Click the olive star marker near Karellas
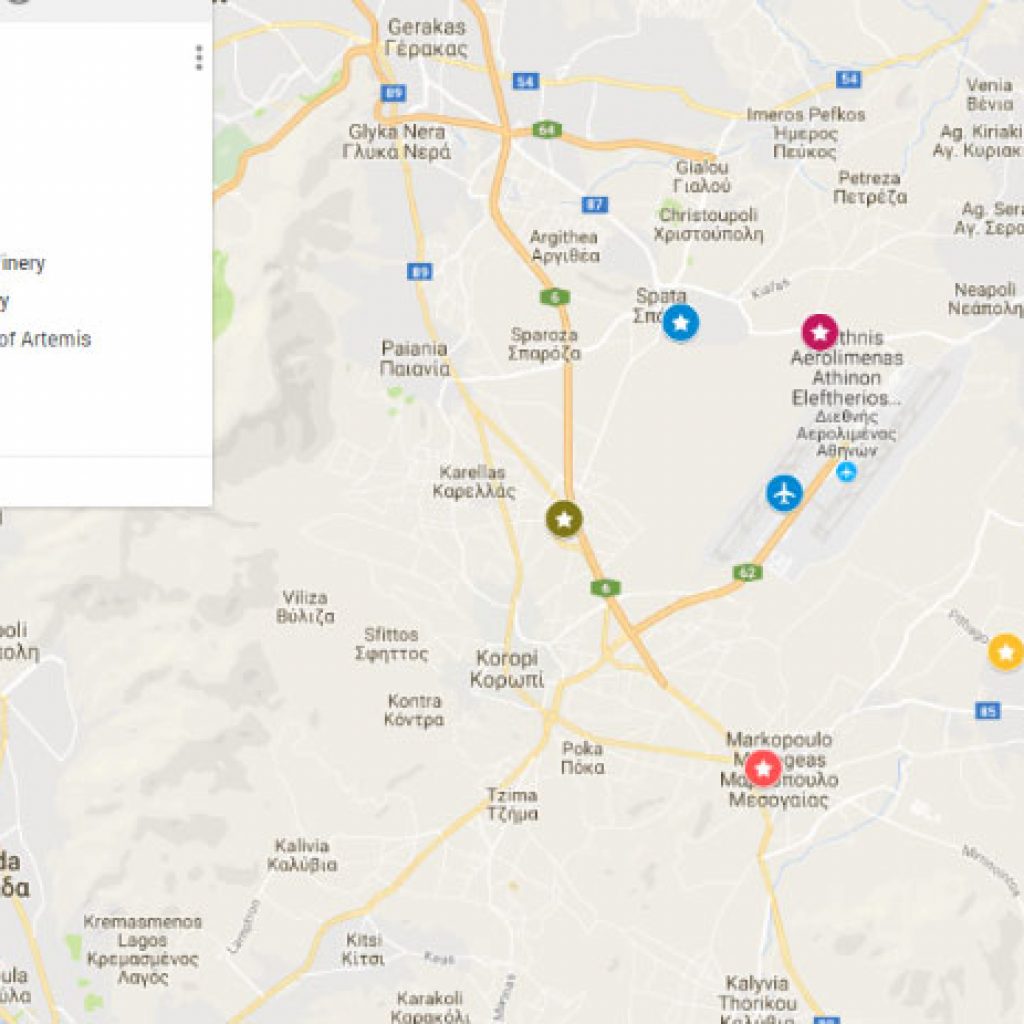 [x=564, y=519]
